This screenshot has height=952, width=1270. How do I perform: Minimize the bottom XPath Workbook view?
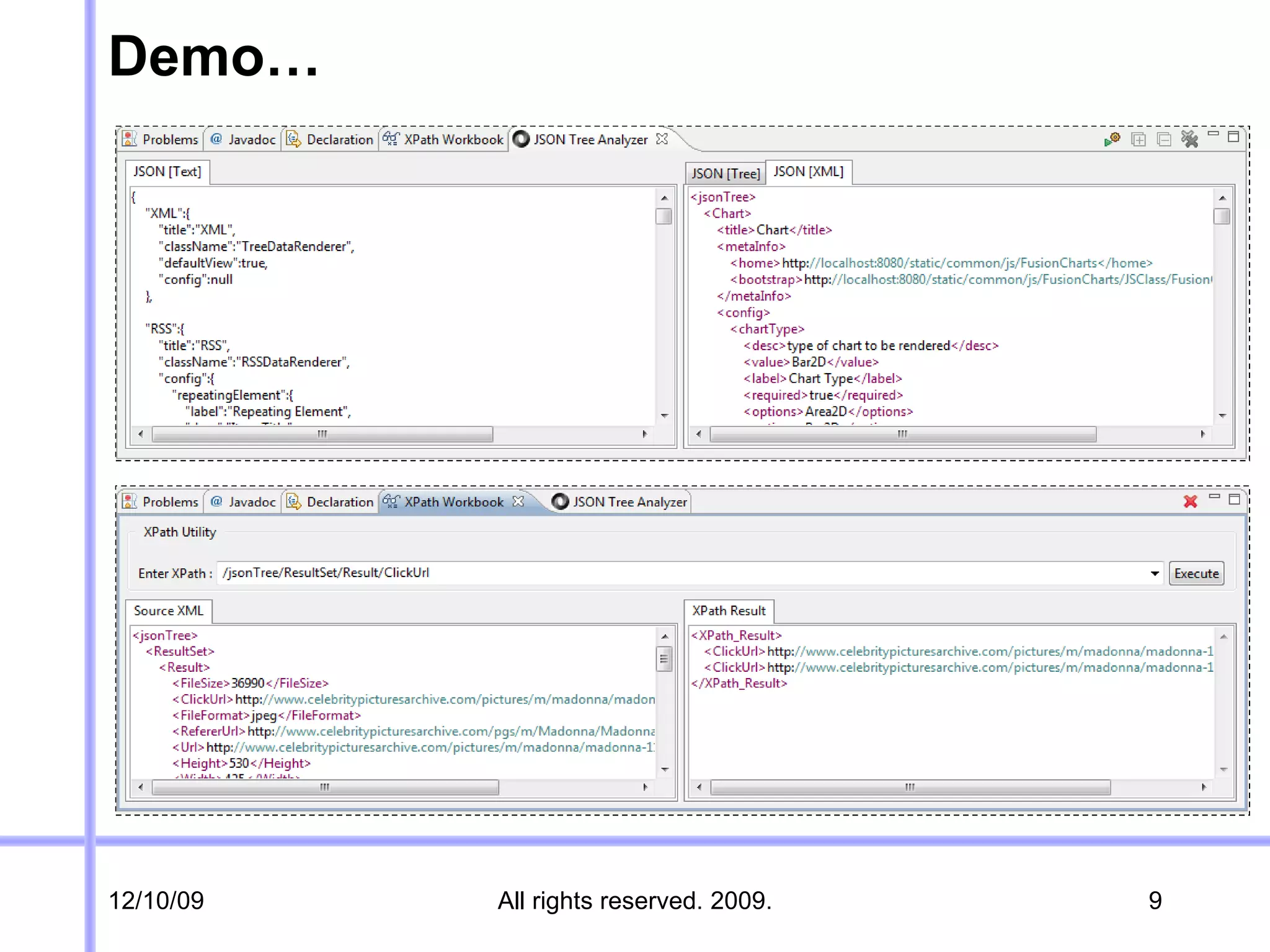[x=1214, y=497]
